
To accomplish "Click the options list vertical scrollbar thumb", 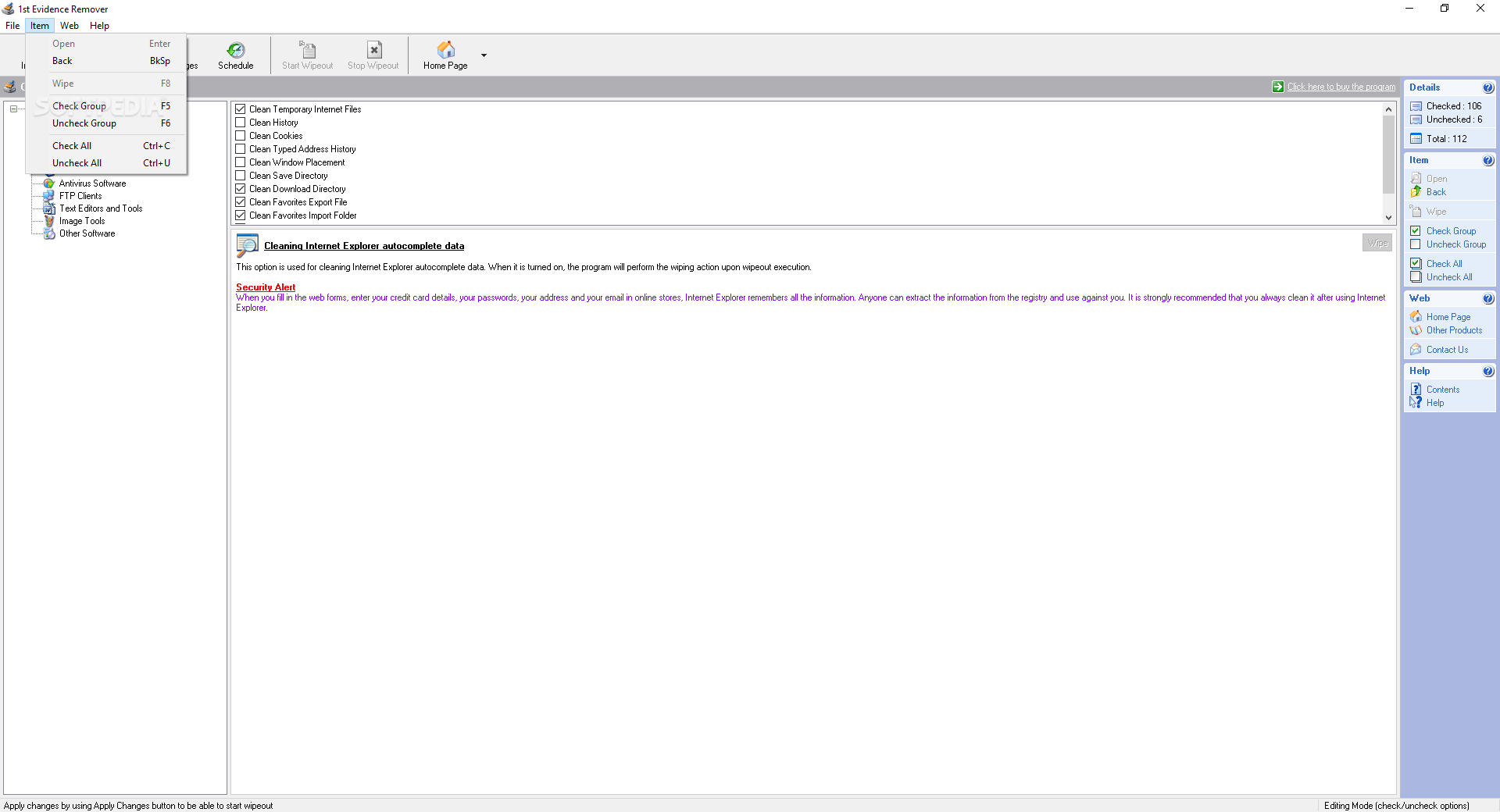I will point(1388,155).
